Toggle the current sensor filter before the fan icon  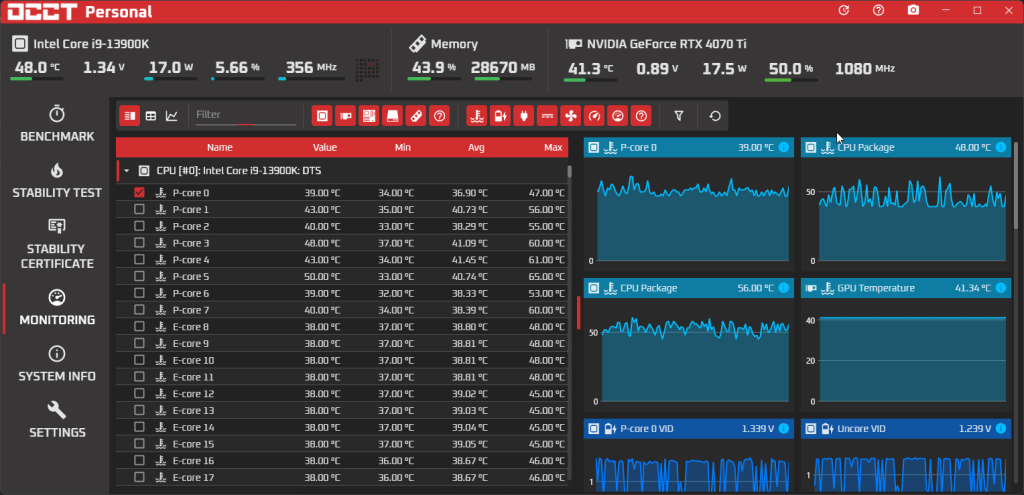coord(547,116)
